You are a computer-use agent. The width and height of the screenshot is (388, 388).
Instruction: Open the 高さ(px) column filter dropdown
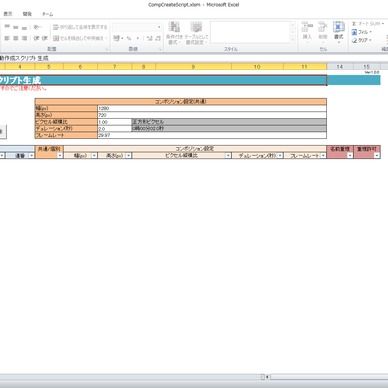tap(129, 155)
